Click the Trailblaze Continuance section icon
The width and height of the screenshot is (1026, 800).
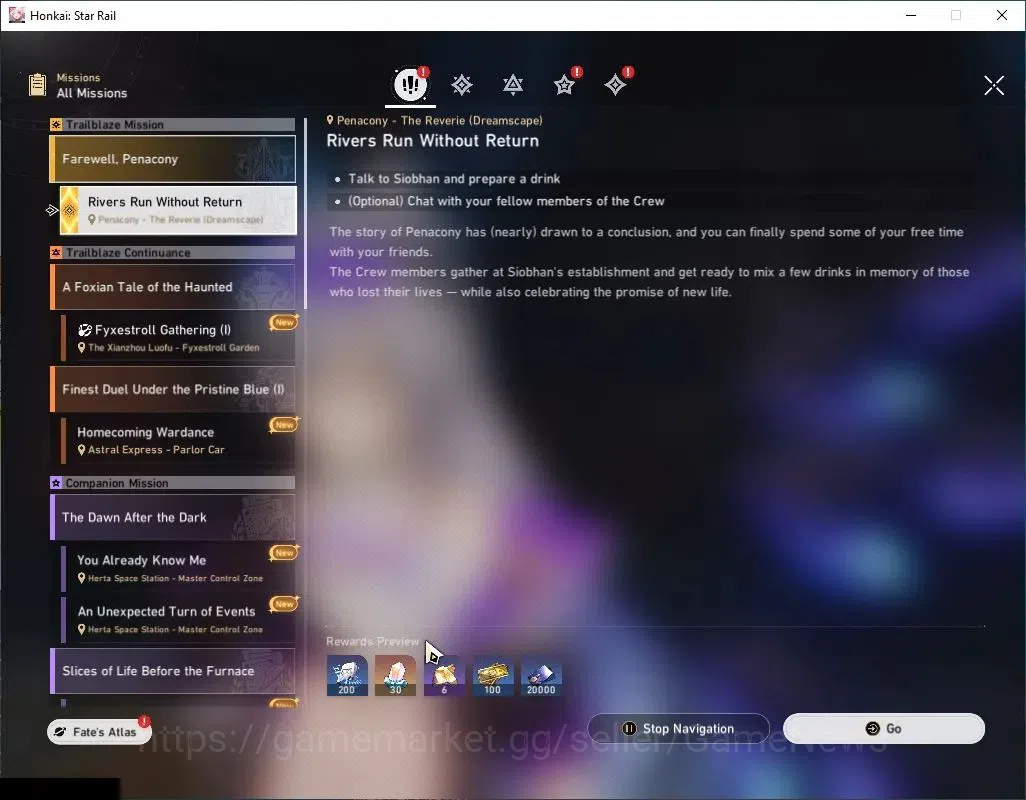tap(56, 252)
